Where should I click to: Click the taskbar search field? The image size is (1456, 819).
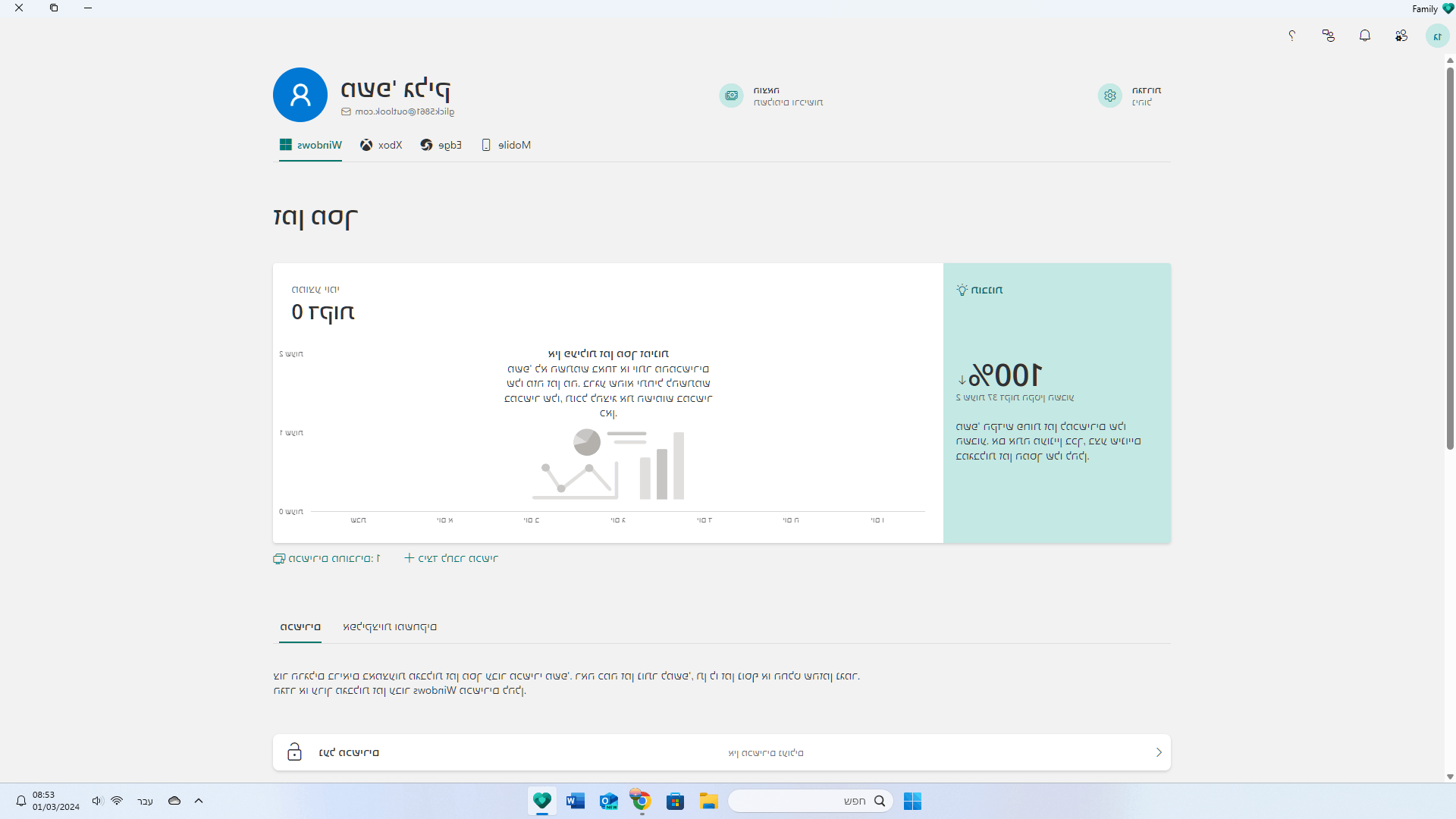coord(810,801)
